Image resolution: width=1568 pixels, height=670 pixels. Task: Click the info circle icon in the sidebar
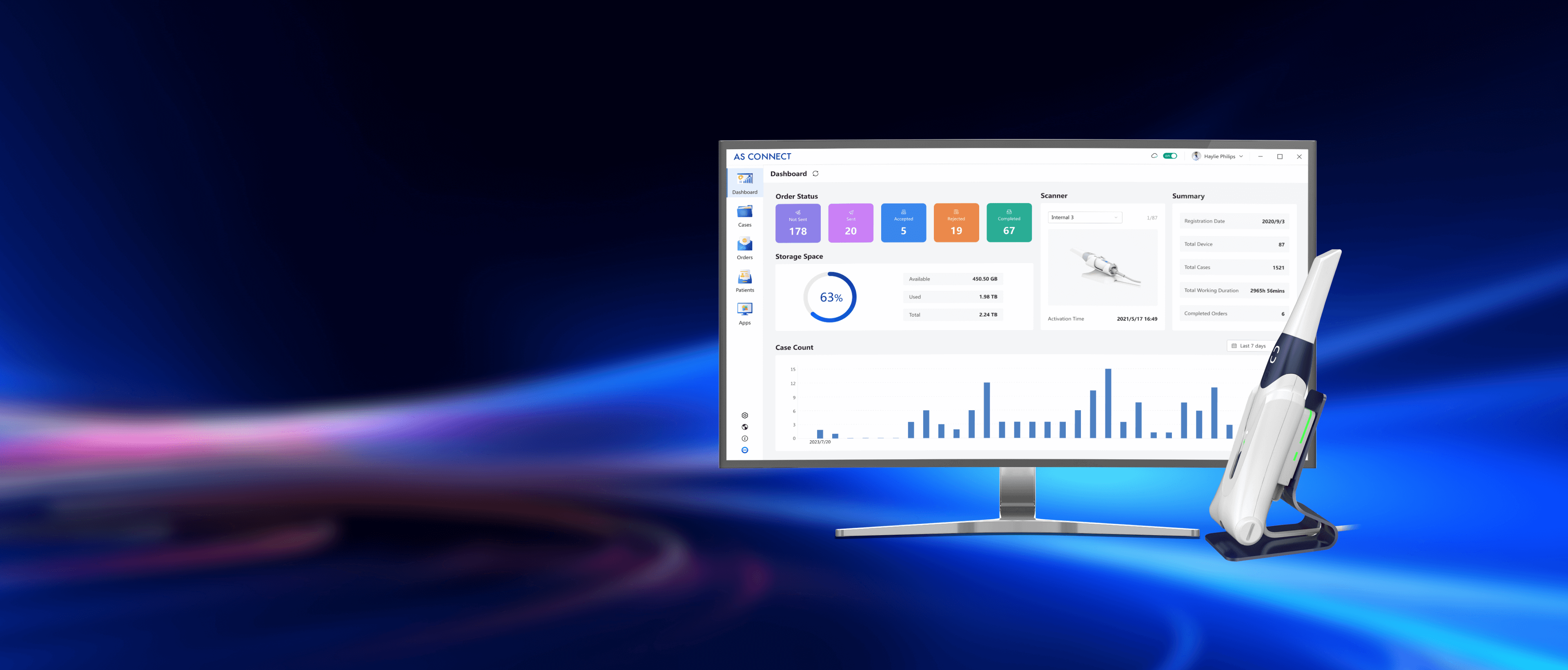[x=744, y=438]
